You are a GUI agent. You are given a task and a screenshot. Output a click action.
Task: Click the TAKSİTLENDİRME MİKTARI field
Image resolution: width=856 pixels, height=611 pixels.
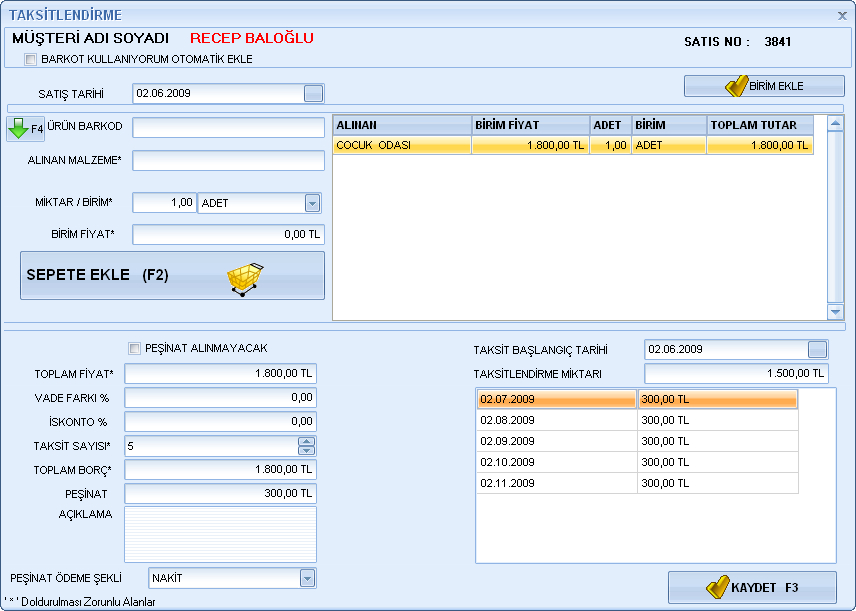point(736,374)
